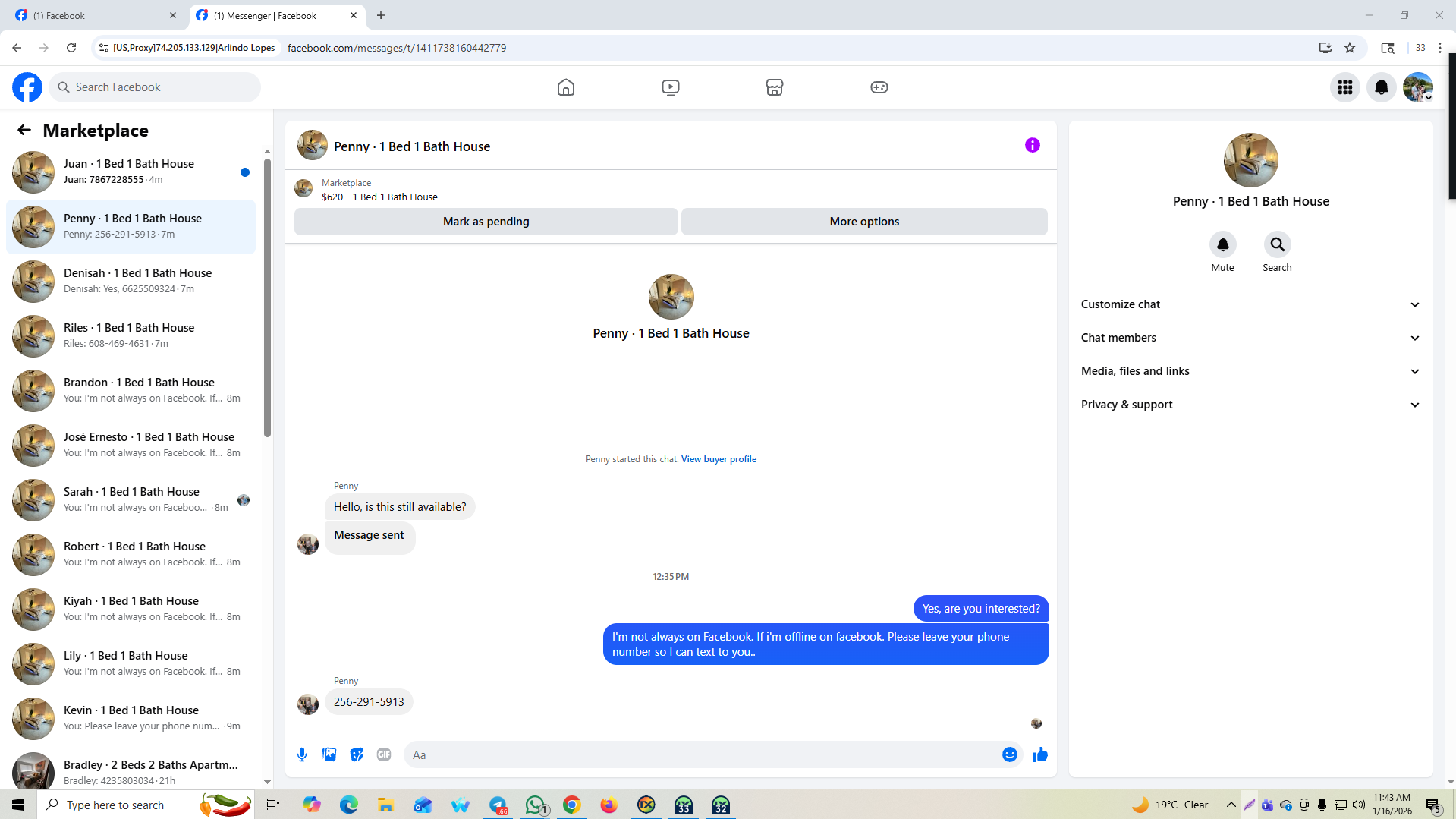This screenshot has height=819, width=1456.
Task: Open Penny listing thumbnail in right panel
Action: tap(1251, 160)
